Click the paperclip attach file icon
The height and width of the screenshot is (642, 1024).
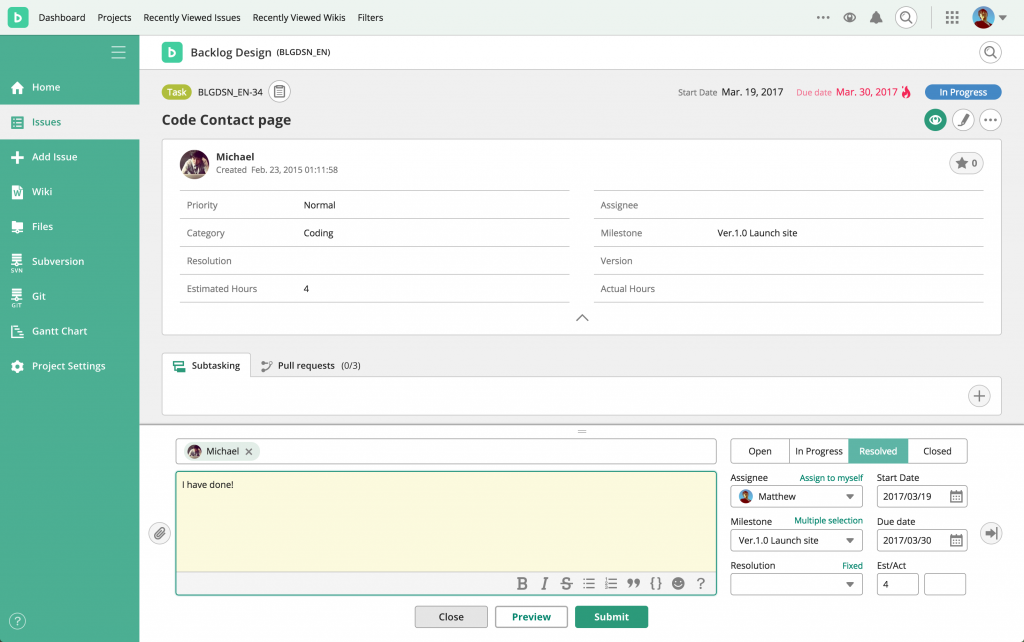pyautogui.click(x=160, y=533)
